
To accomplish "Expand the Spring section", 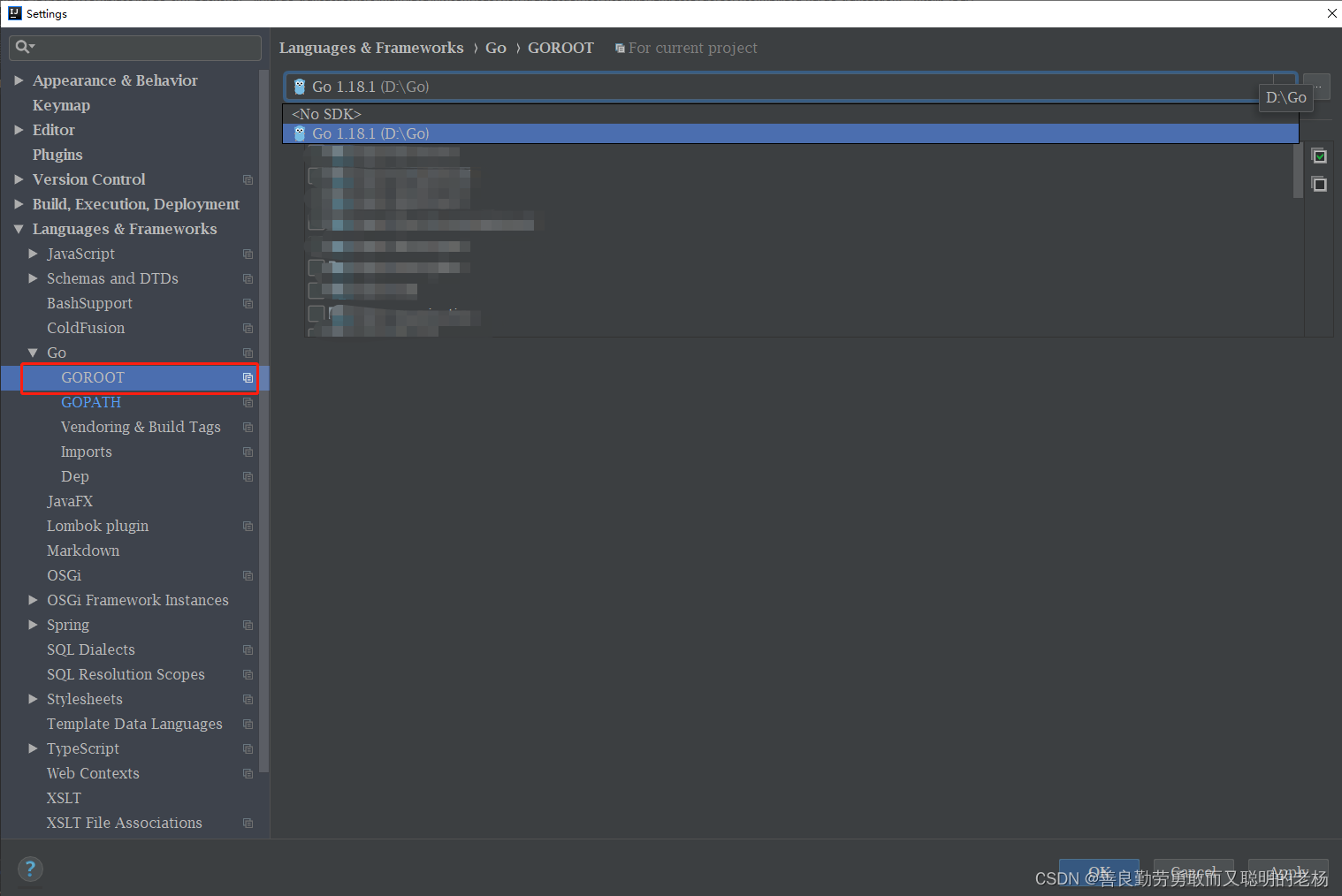I will tap(33, 625).
